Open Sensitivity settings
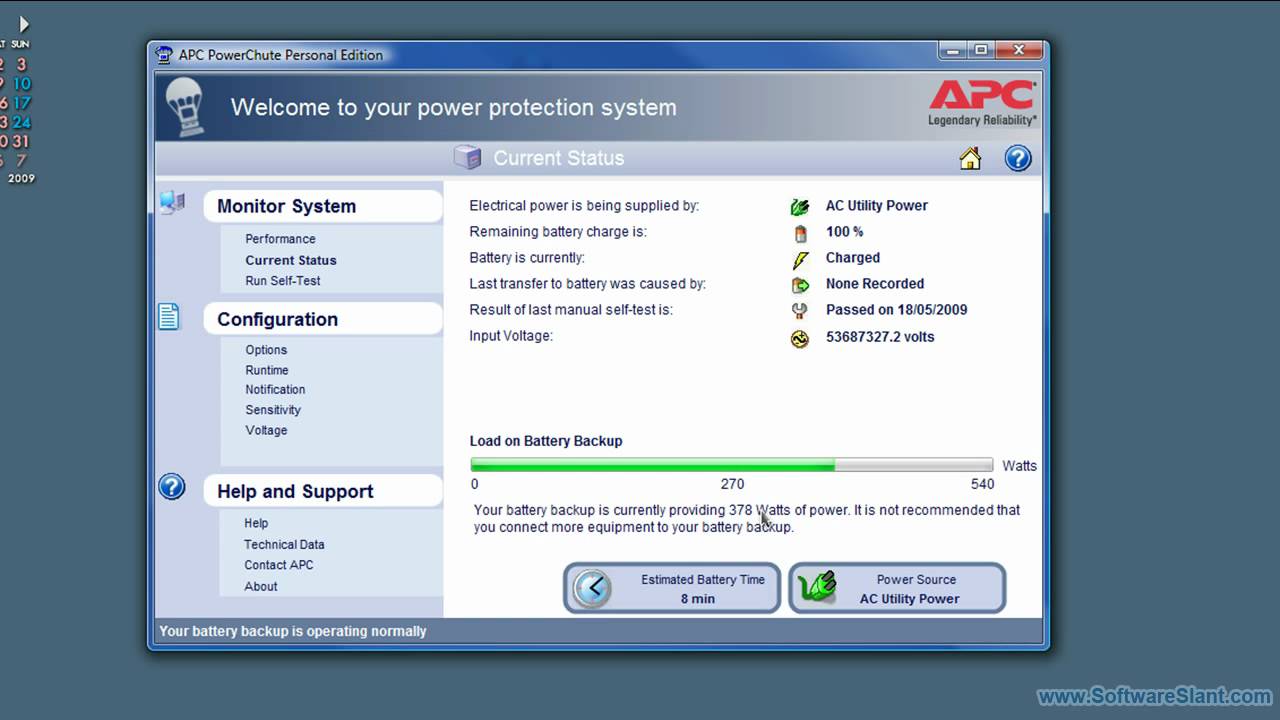The image size is (1280, 720). pyautogui.click(x=273, y=410)
